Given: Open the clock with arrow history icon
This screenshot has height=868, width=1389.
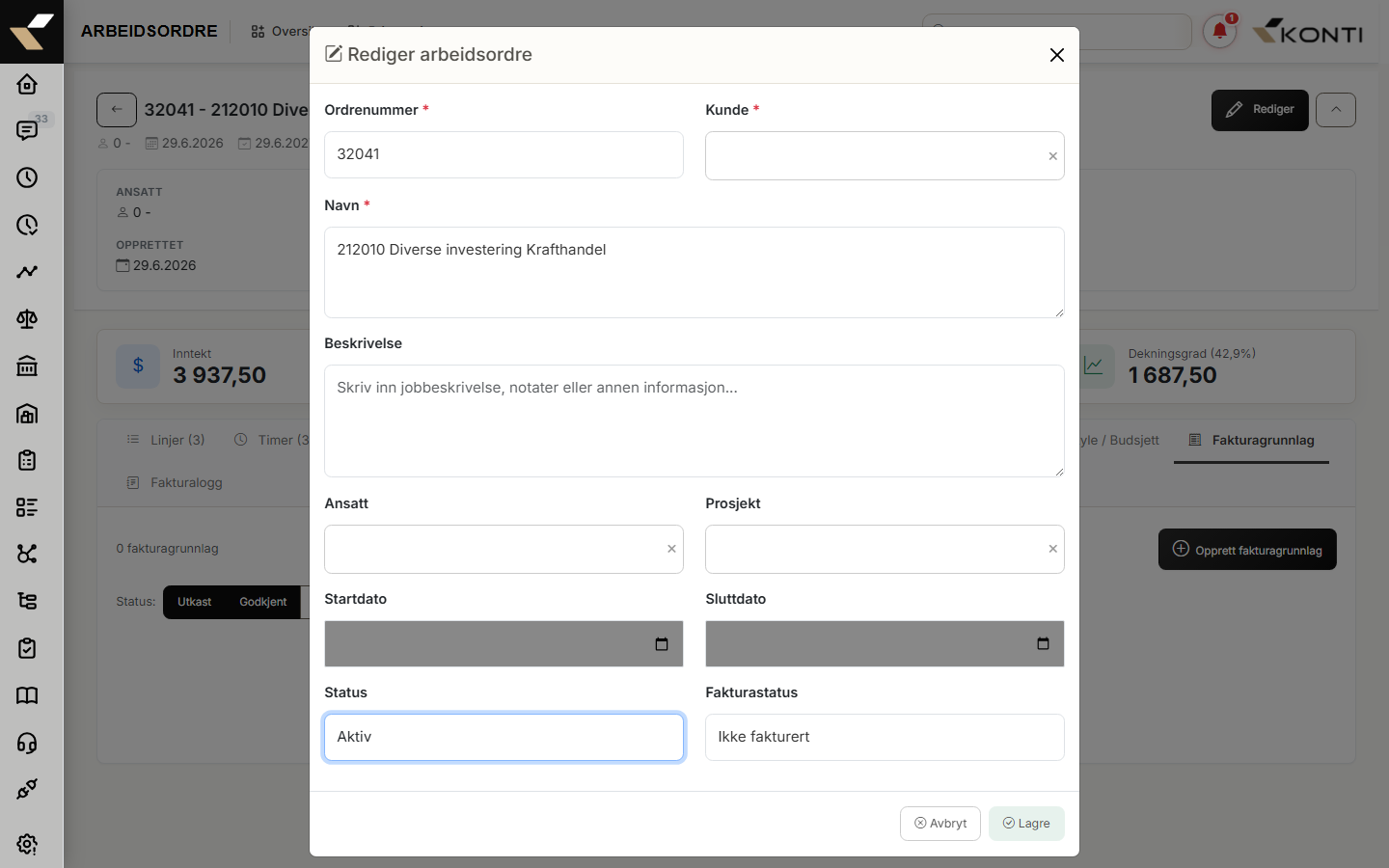Looking at the screenshot, I should pos(27,225).
